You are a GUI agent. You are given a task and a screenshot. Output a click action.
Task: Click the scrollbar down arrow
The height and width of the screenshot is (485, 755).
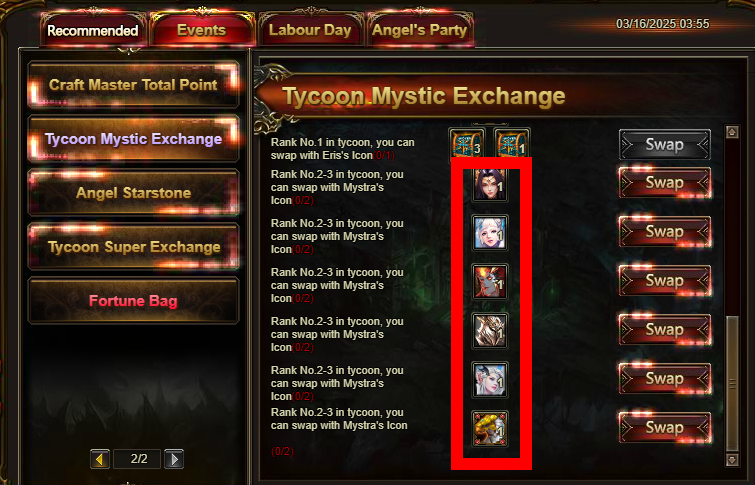(x=732, y=460)
